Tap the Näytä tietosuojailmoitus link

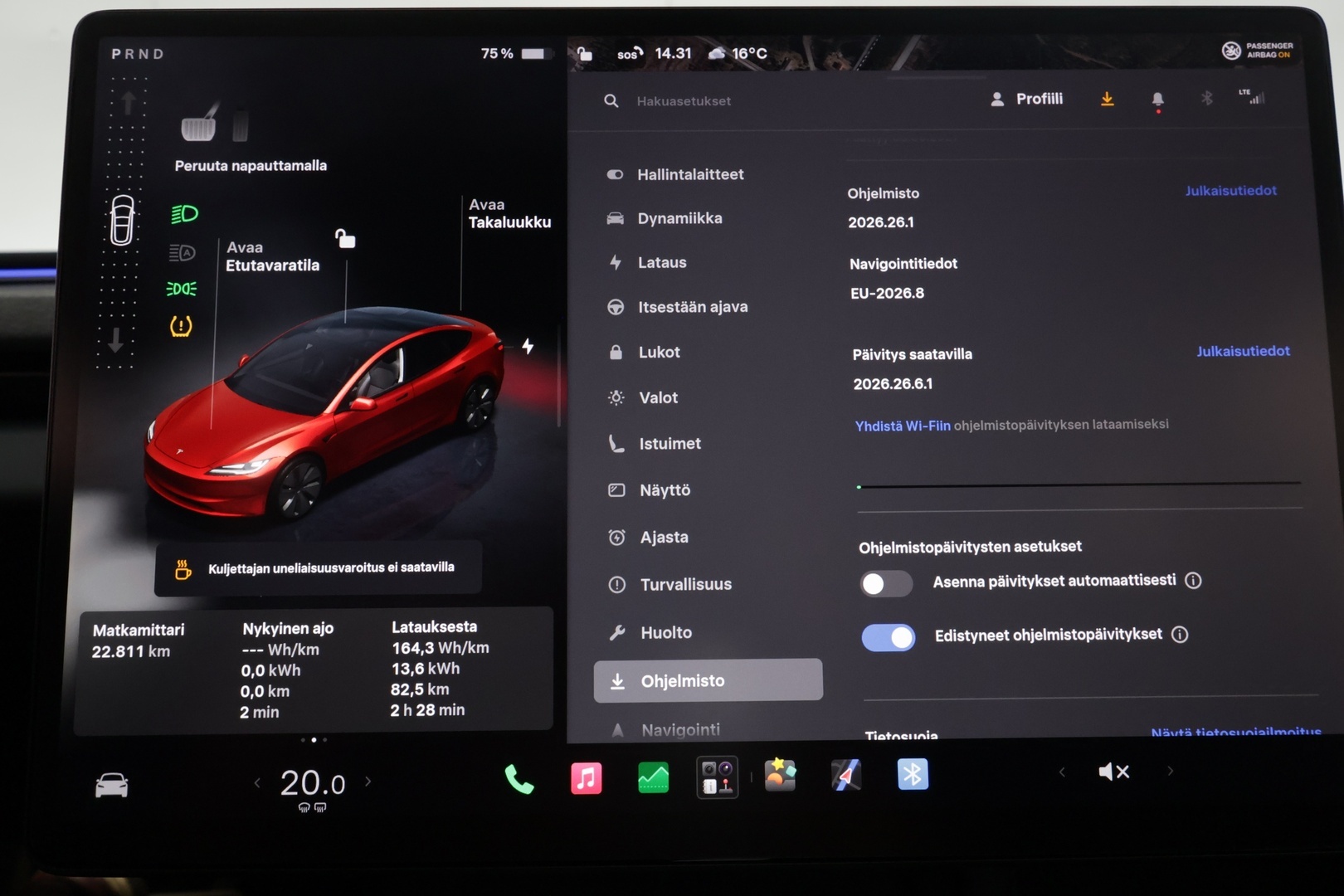[1236, 732]
